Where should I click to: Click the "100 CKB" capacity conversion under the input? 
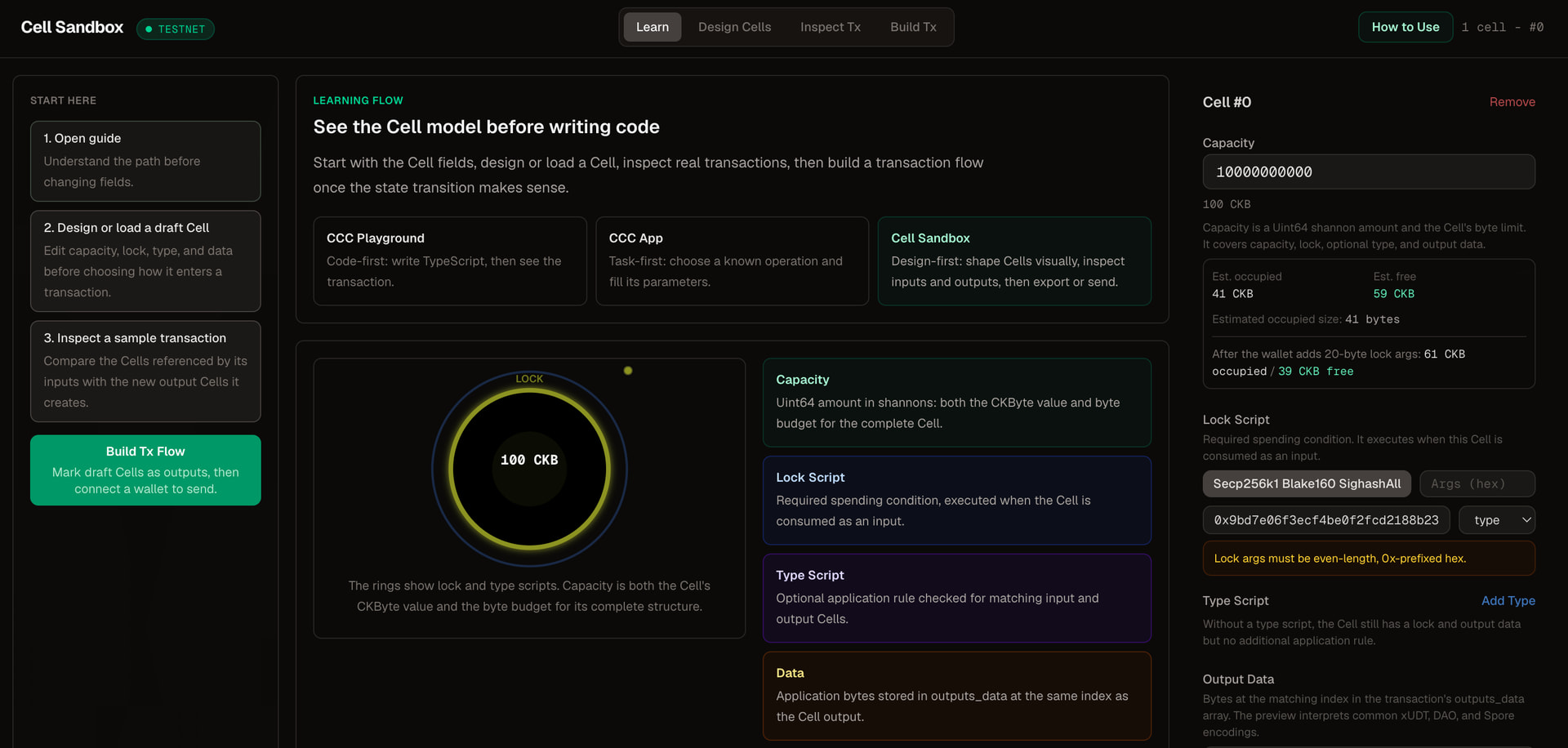coord(1227,204)
